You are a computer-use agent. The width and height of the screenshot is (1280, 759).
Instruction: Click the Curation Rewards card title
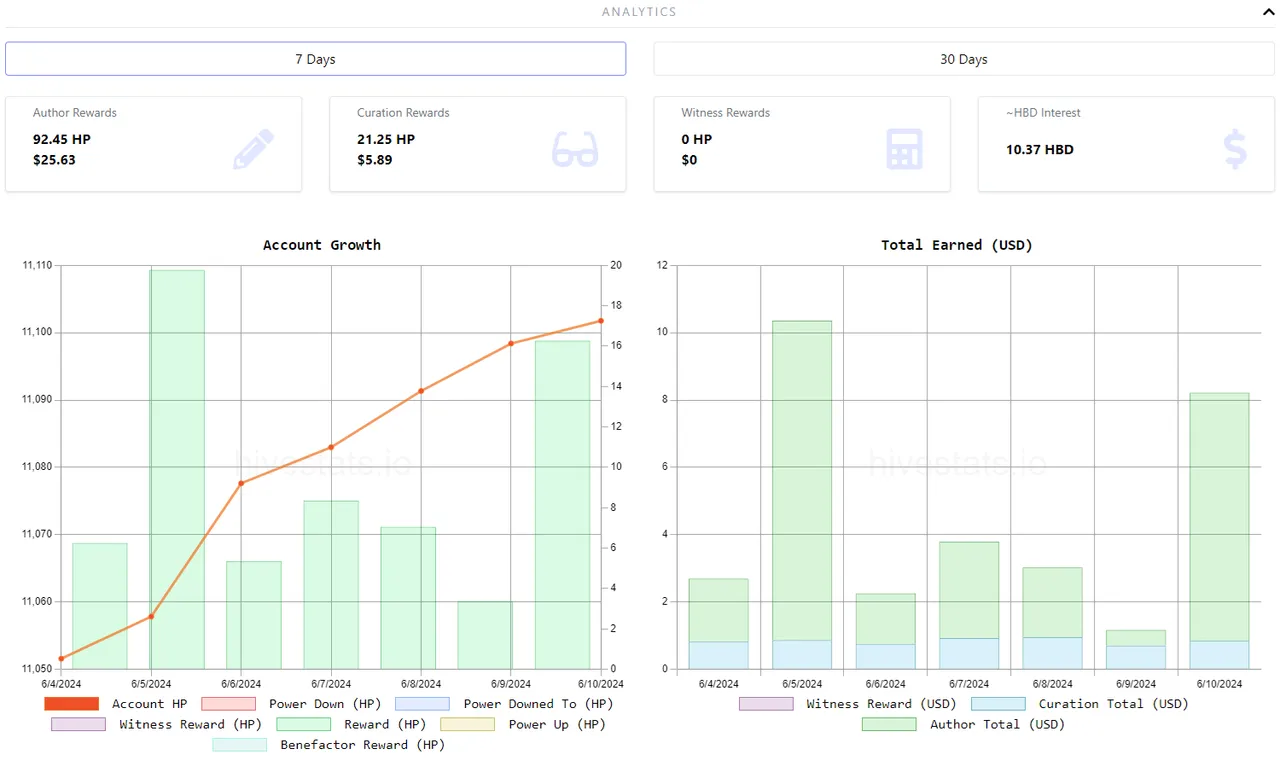point(403,113)
